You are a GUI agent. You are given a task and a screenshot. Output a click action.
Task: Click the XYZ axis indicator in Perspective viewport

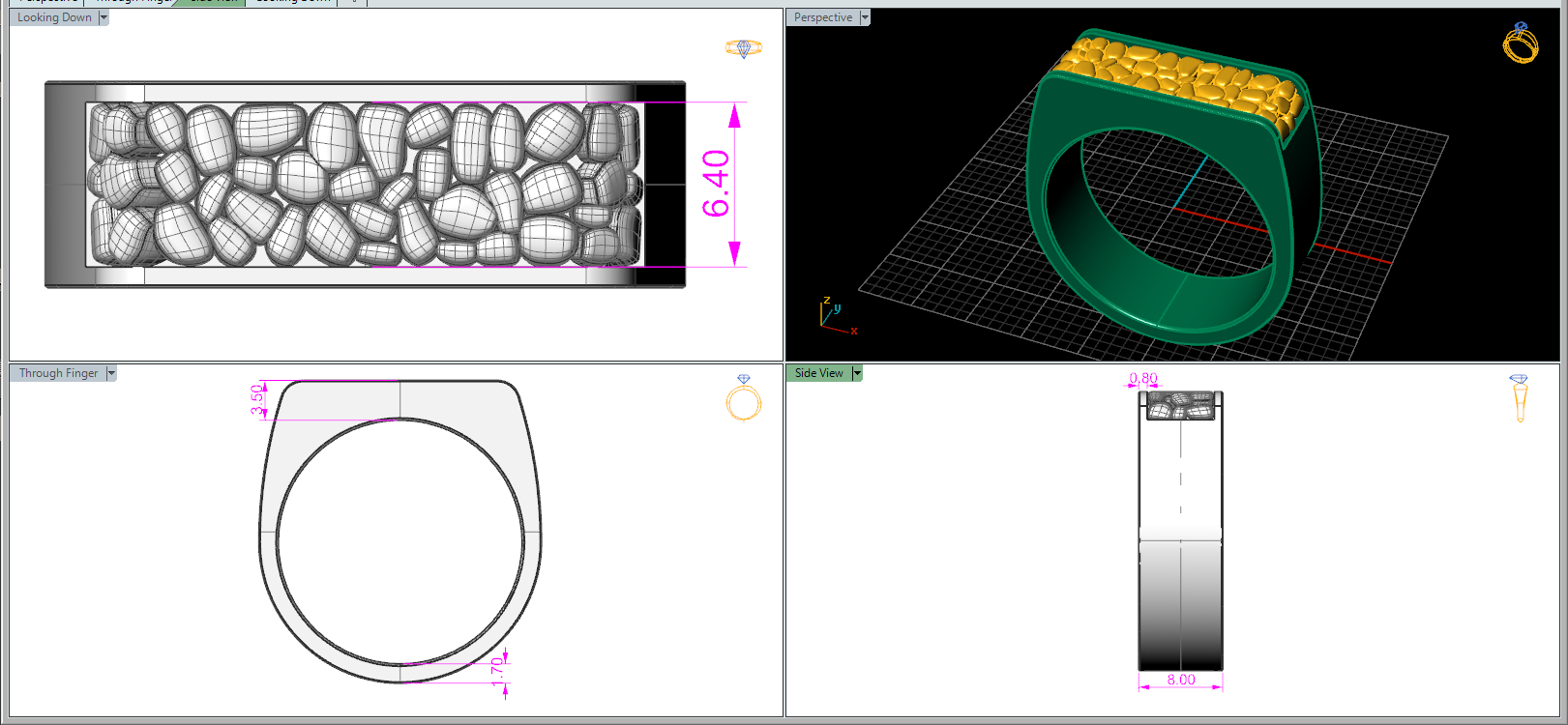click(837, 317)
